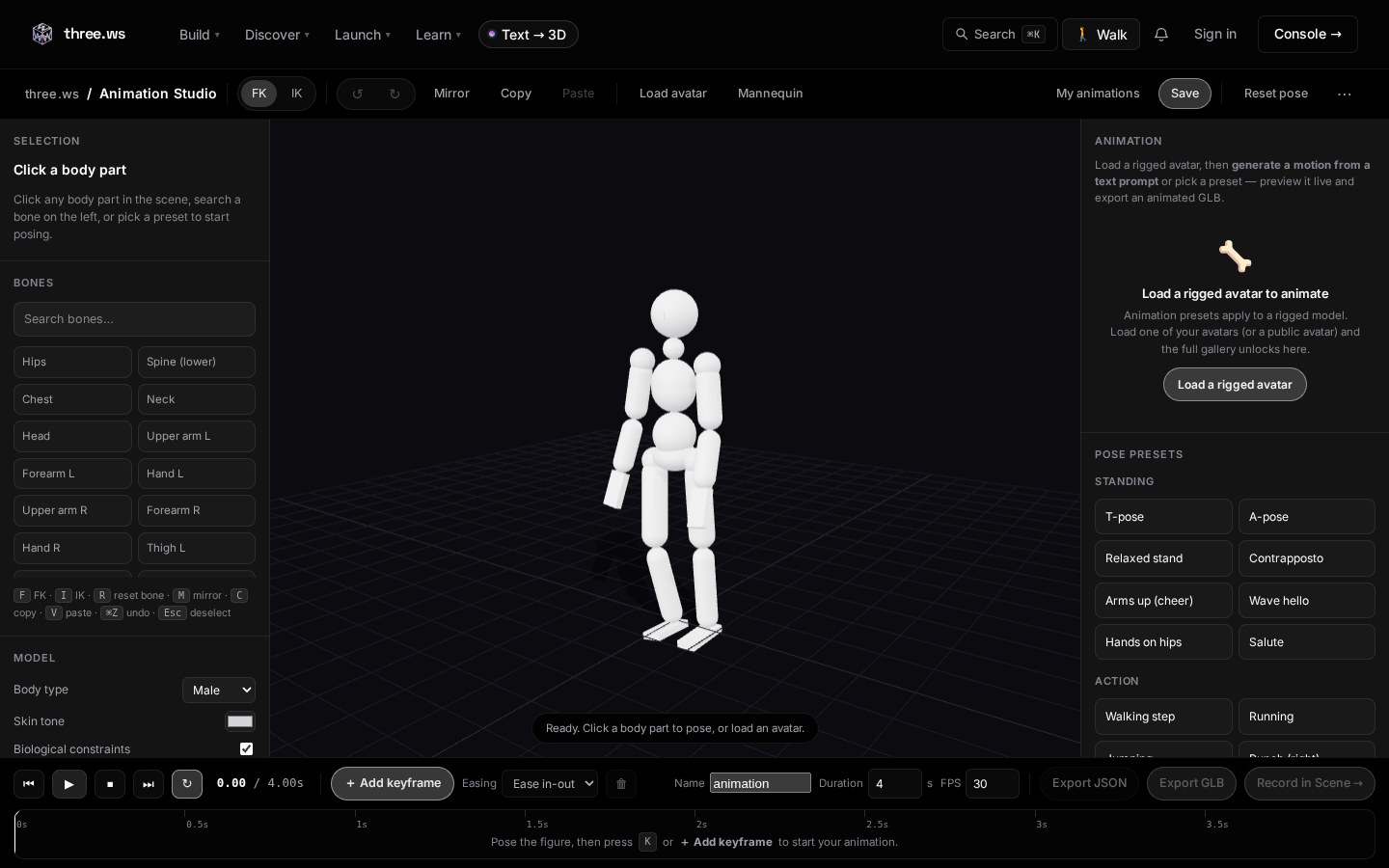Pick the Skin tone color swatch
The image size is (1389, 868).
(x=240, y=721)
